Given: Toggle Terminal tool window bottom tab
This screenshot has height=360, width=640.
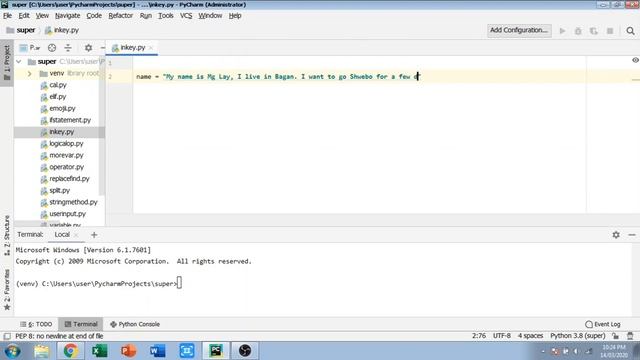Looking at the screenshot, I should [x=81, y=324].
